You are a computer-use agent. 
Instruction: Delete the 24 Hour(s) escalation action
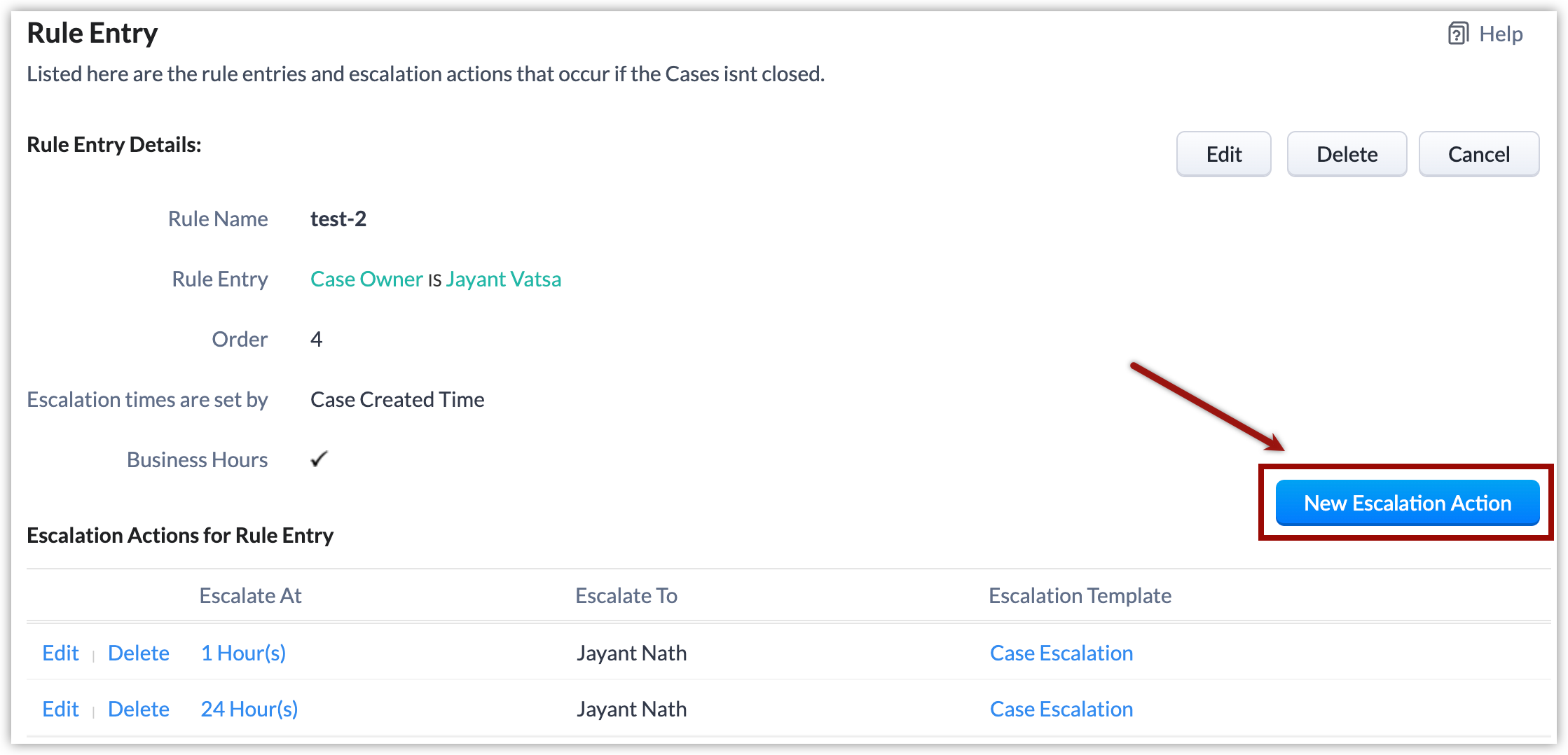click(x=138, y=709)
